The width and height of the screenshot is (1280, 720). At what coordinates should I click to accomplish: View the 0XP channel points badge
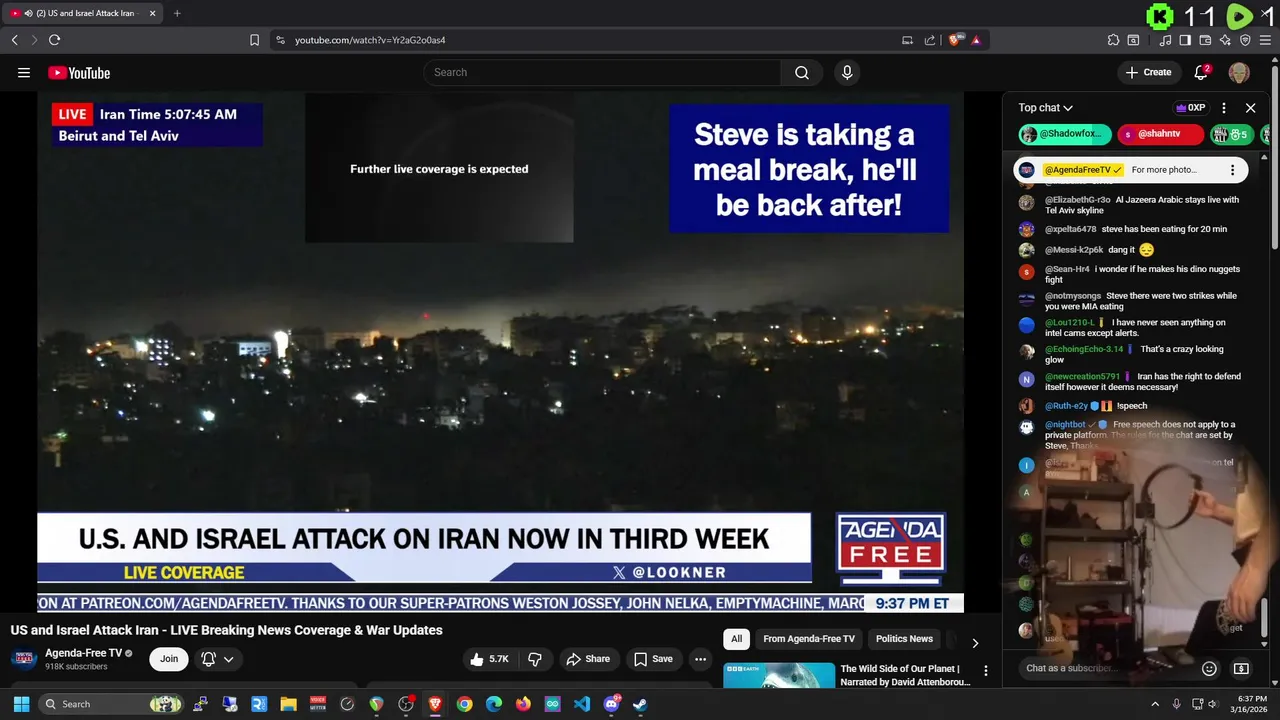click(1190, 108)
